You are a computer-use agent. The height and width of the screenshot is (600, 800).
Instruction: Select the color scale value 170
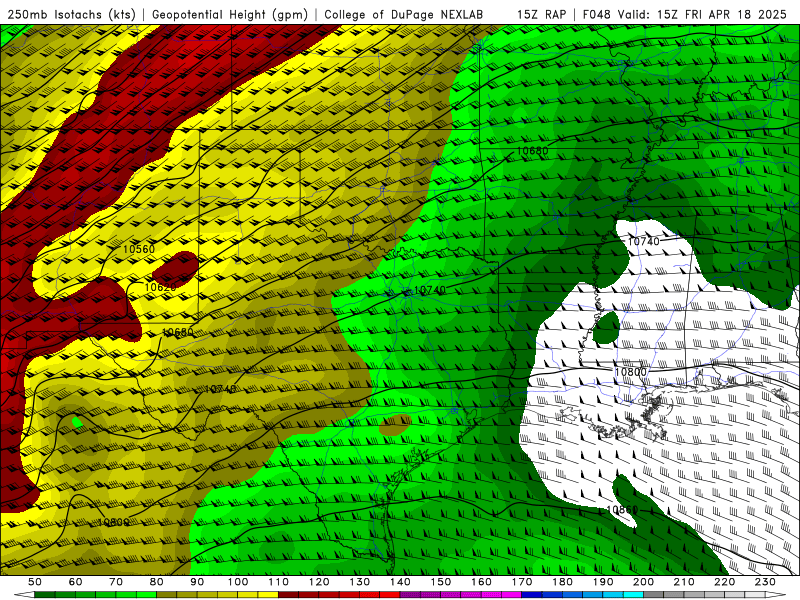pos(522,582)
